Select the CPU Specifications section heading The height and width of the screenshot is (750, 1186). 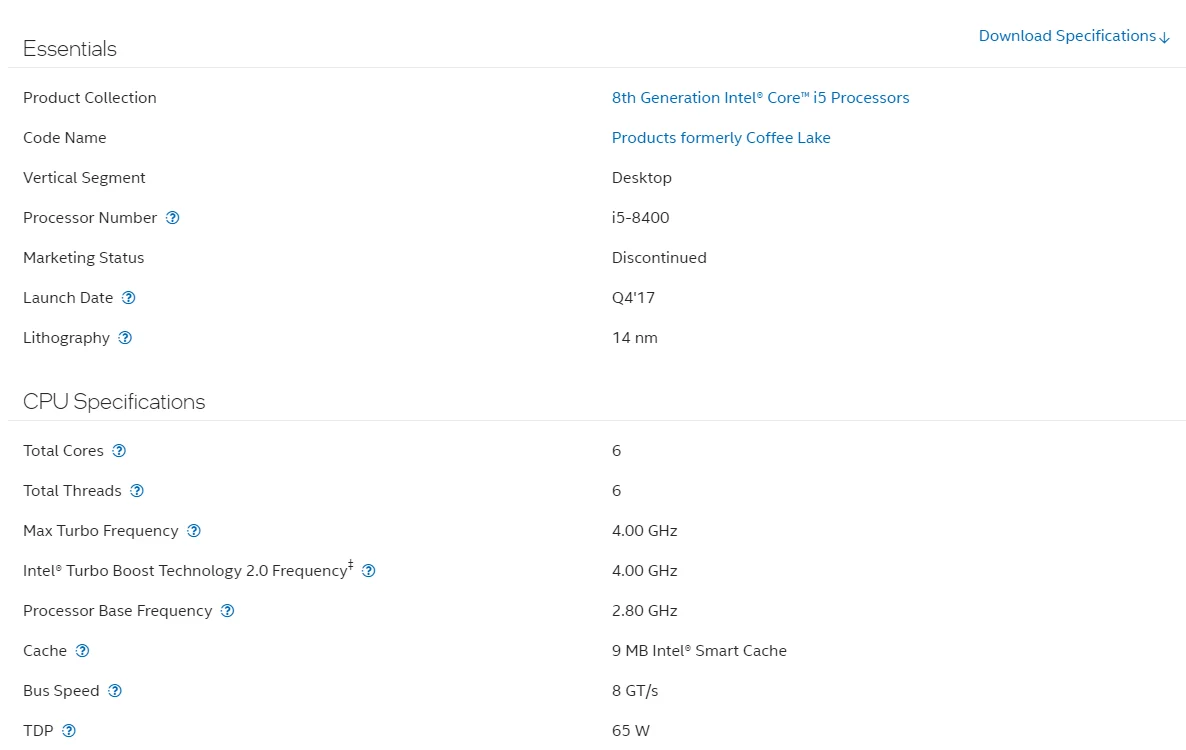(114, 401)
